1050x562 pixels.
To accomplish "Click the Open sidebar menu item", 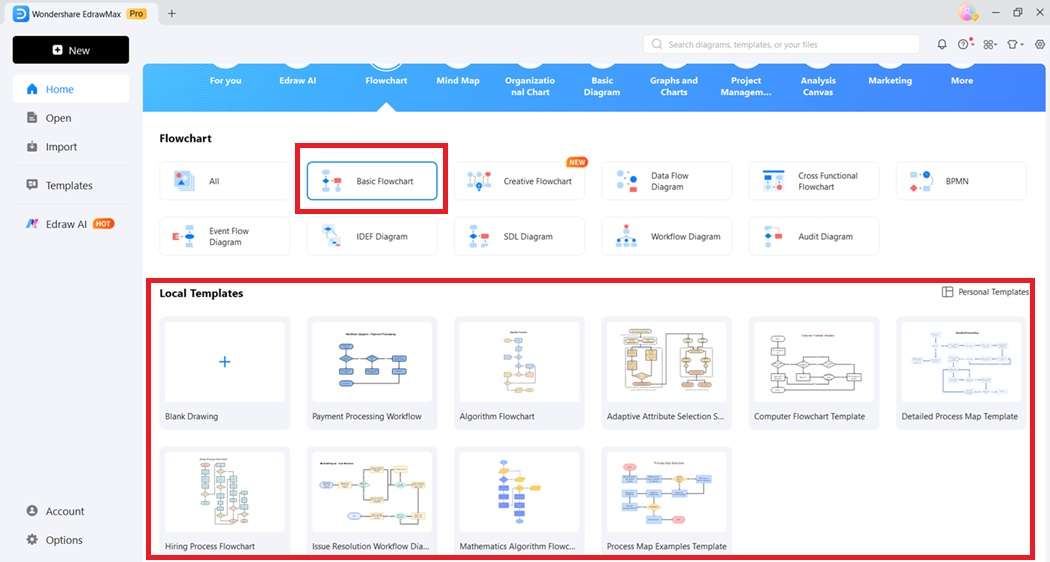I will tap(70, 118).
